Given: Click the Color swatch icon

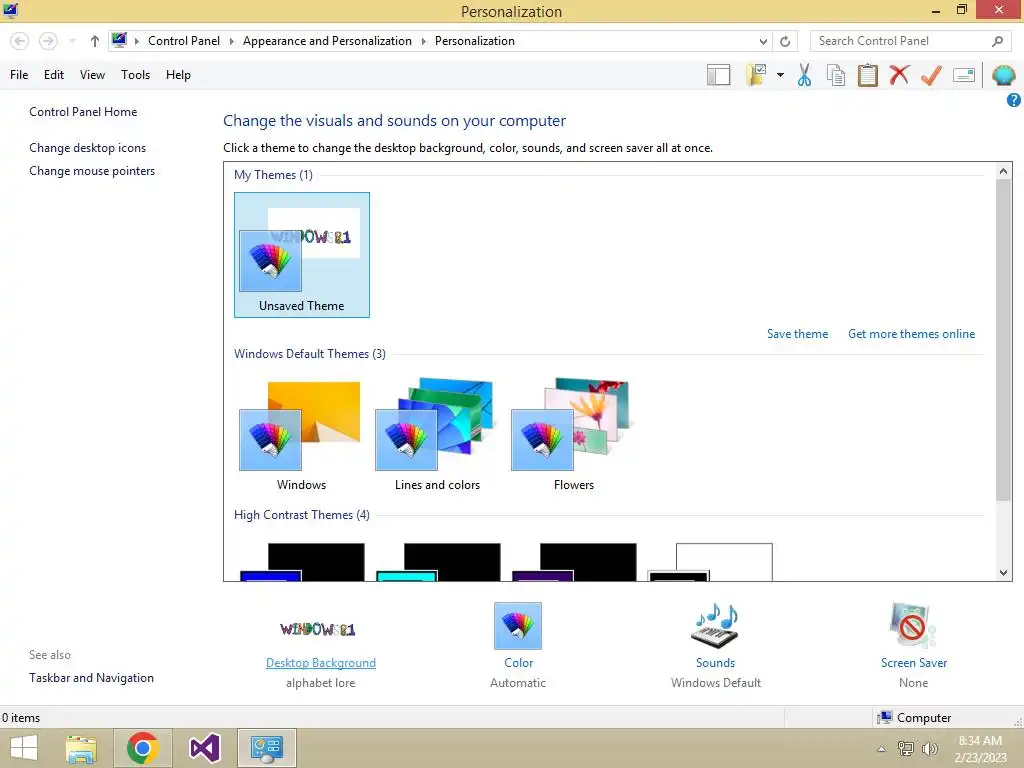Looking at the screenshot, I should (518, 626).
